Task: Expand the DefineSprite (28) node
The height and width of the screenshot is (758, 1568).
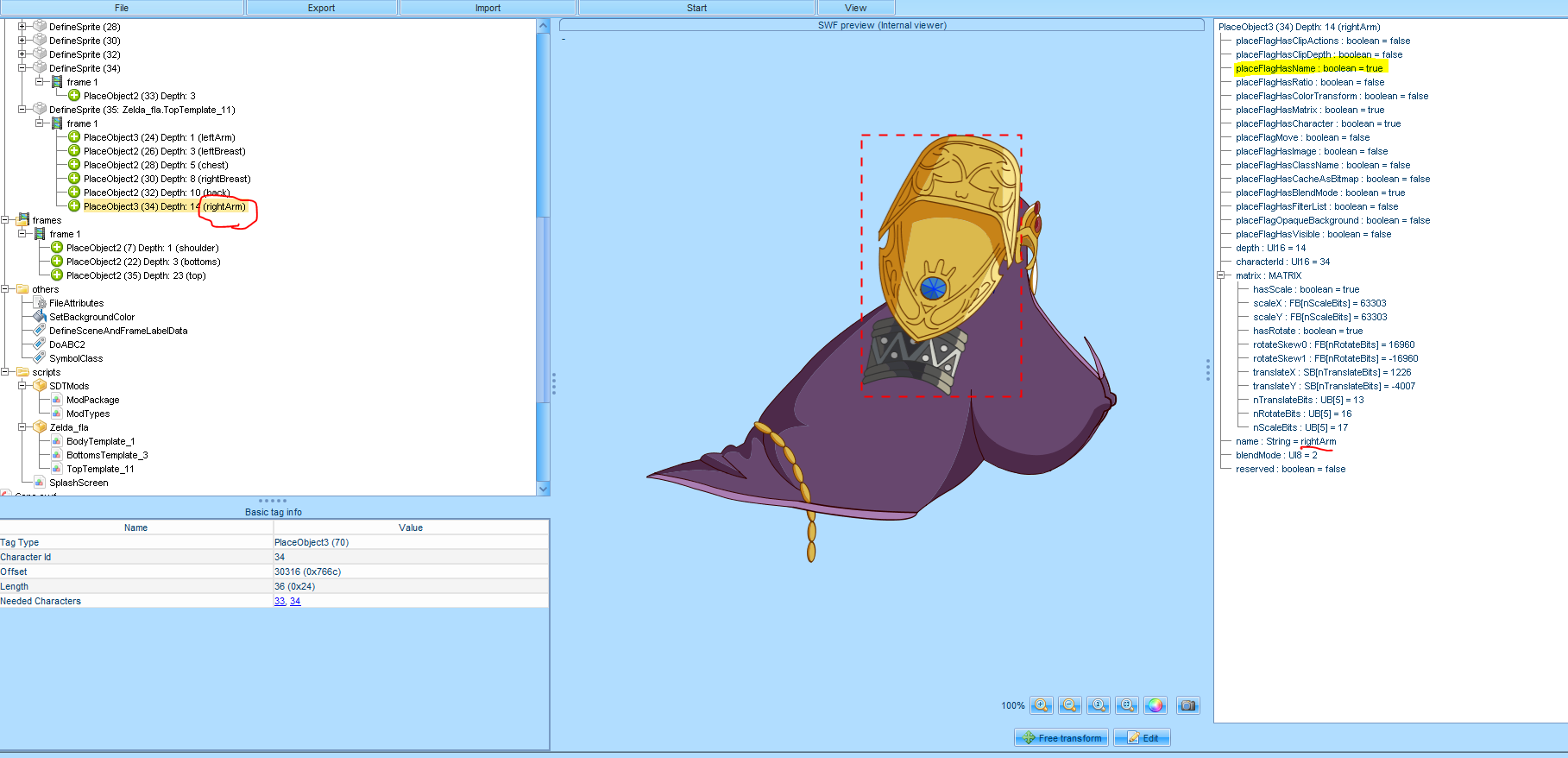Action: click(22, 27)
